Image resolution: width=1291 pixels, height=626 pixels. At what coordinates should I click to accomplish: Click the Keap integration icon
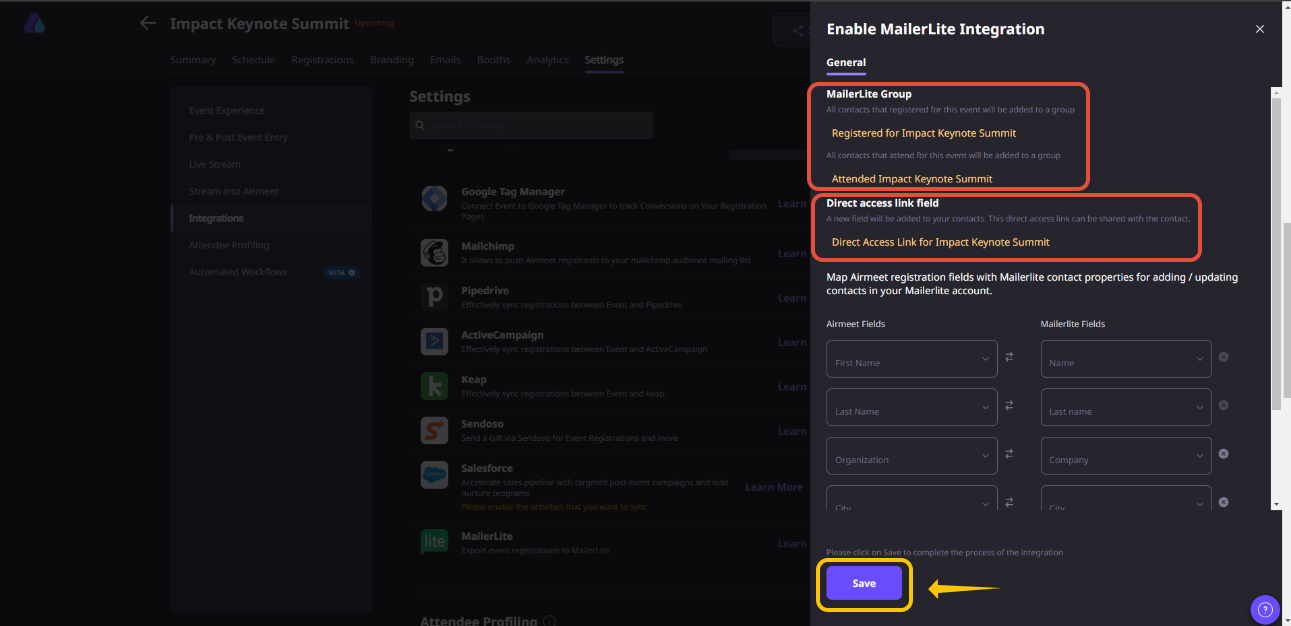(x=434, y=386)
